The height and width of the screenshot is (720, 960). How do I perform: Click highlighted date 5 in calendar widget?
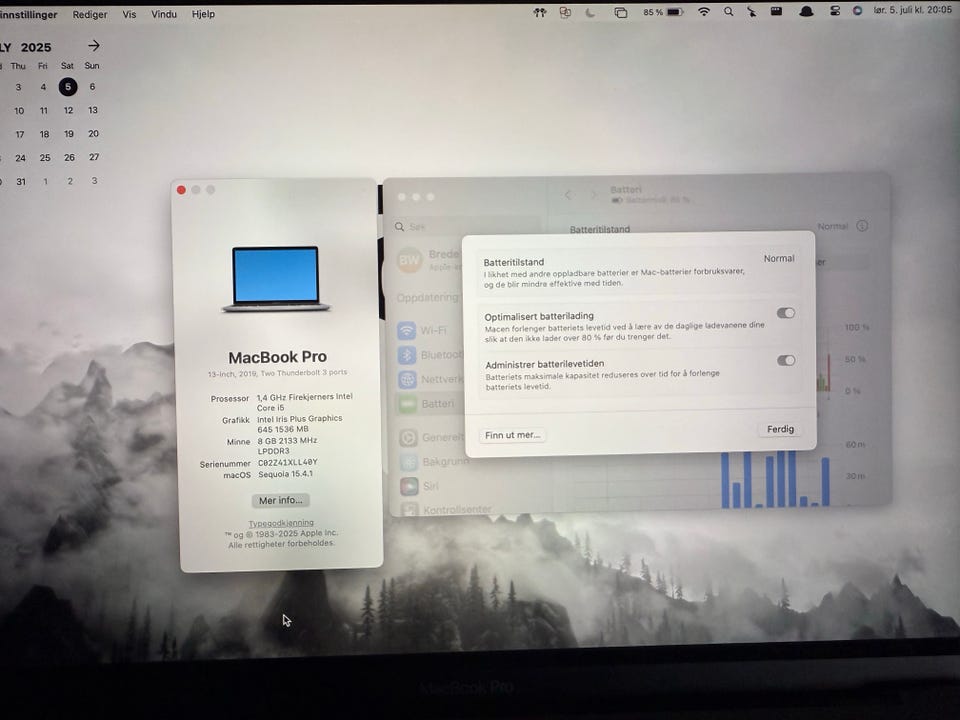tap(68, 87)
